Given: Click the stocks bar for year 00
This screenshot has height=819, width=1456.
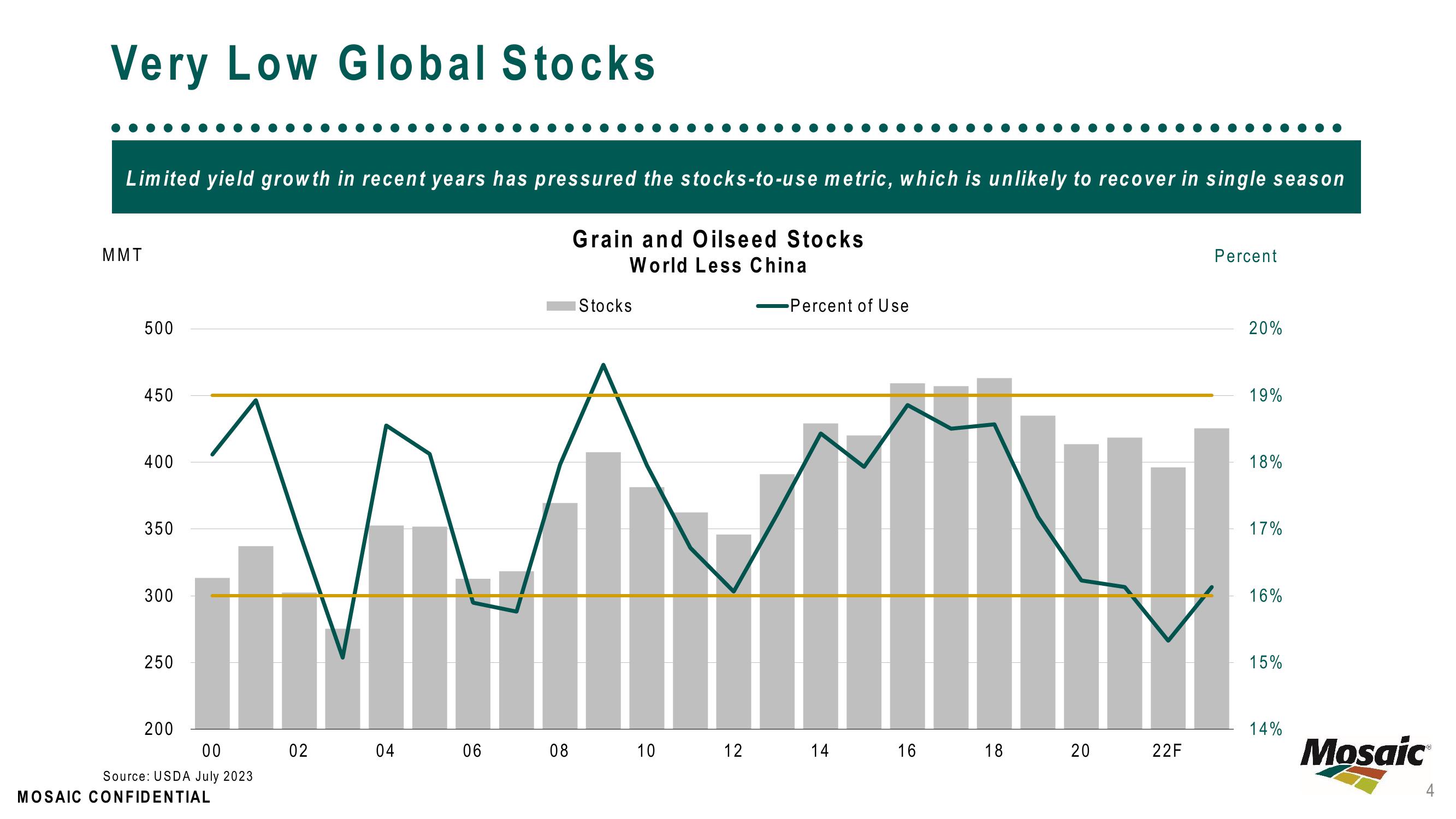Looking at the screenshot, I should point(212,654).
